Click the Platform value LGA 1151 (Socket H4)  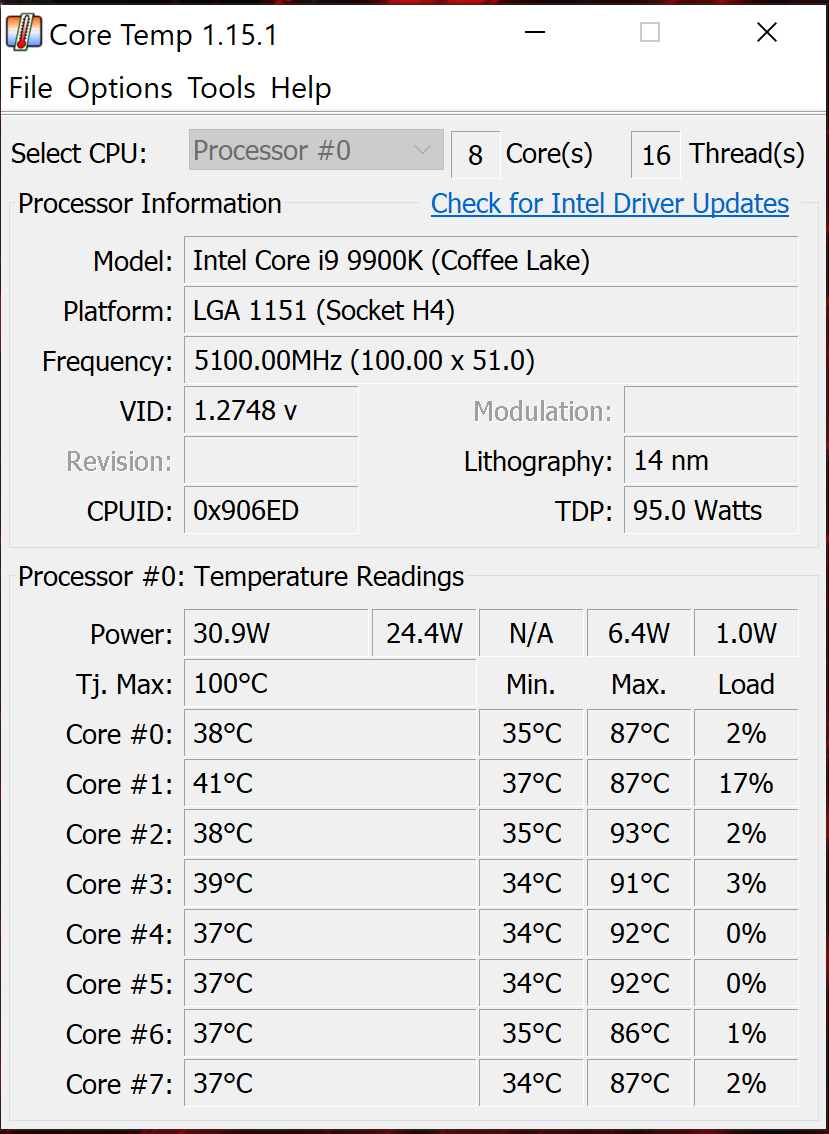coord(491,311)
